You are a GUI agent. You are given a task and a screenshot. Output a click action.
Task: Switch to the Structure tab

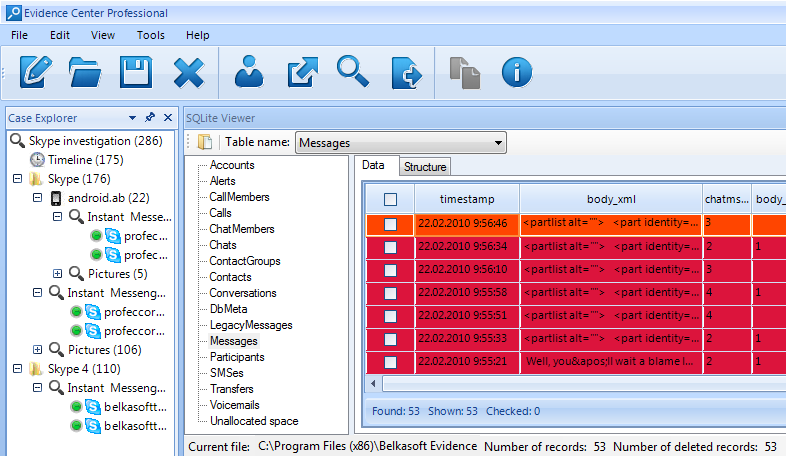425,167
